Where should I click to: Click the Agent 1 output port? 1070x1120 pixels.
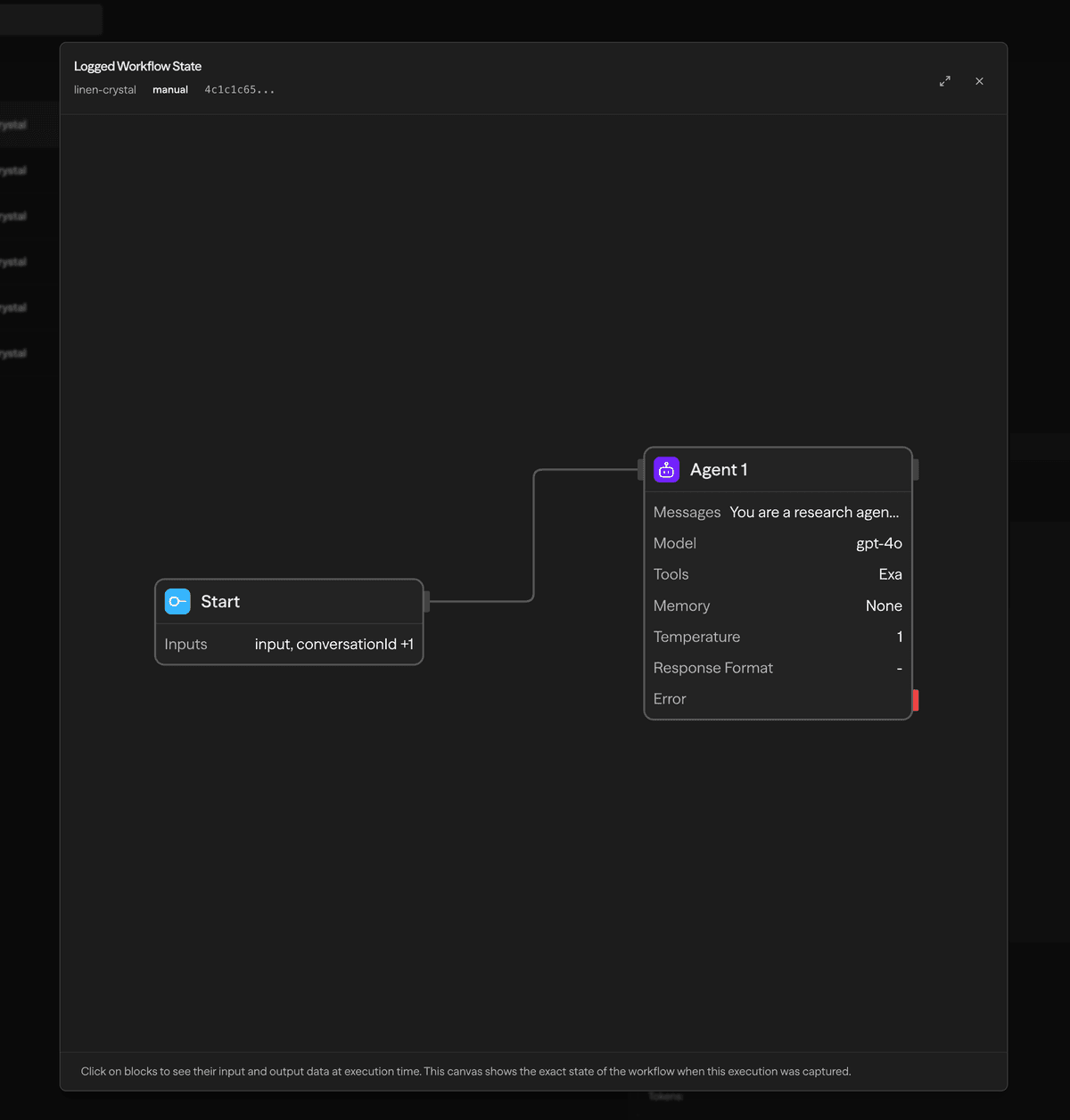[915, 467]
